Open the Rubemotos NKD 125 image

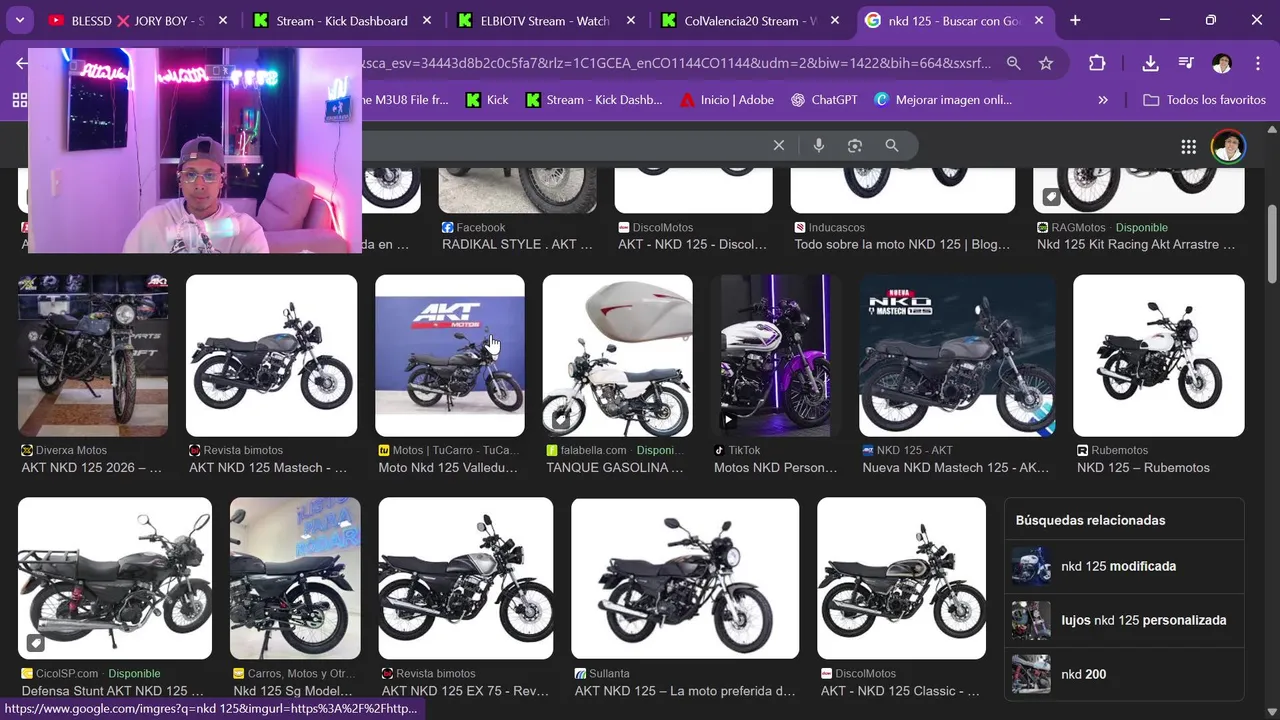(x=1159, y=356)
